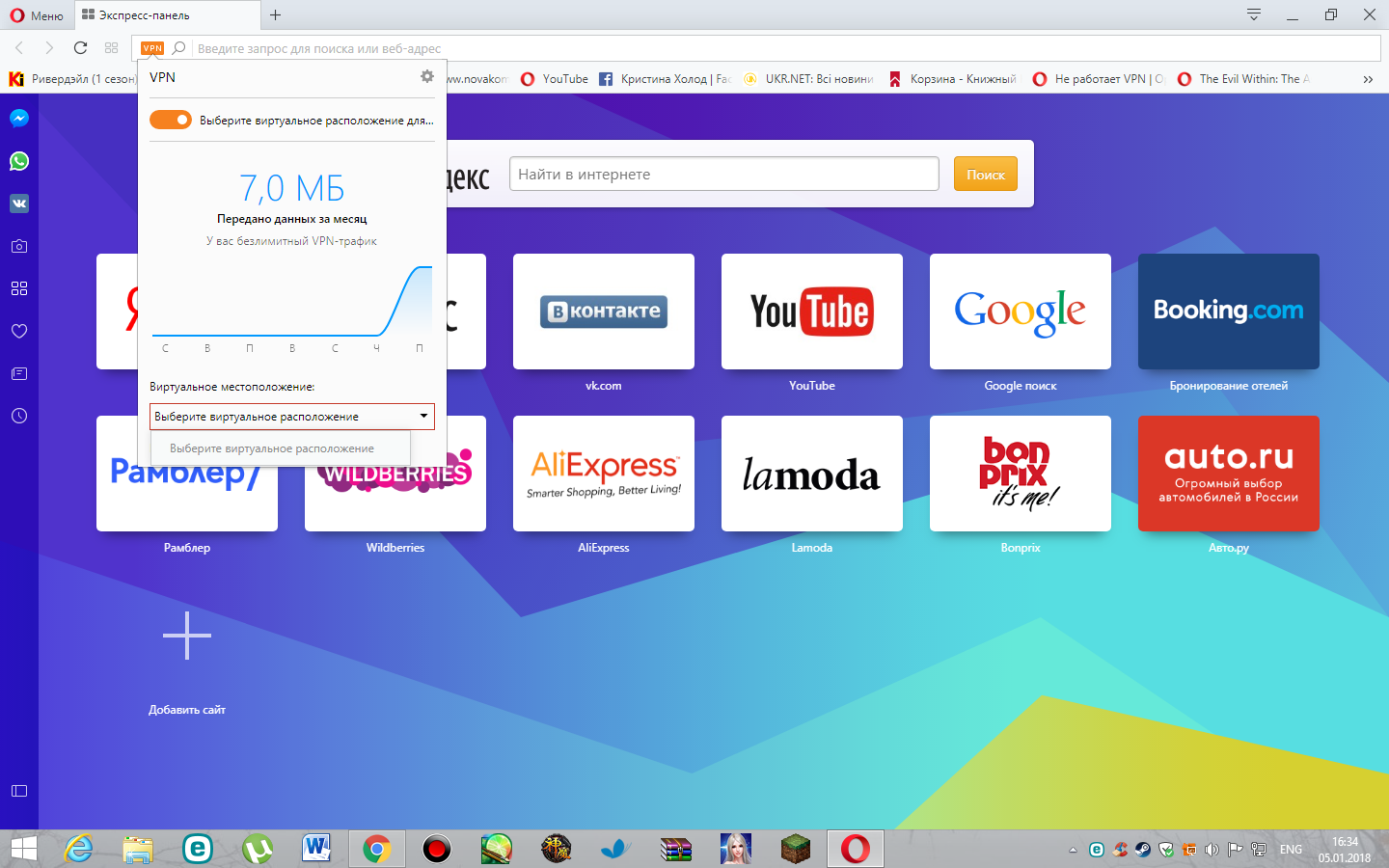Image resolution: width=1389 pixels, height=868 pixels.
Task: Click the yellow Поиск button
Action: 986,174
